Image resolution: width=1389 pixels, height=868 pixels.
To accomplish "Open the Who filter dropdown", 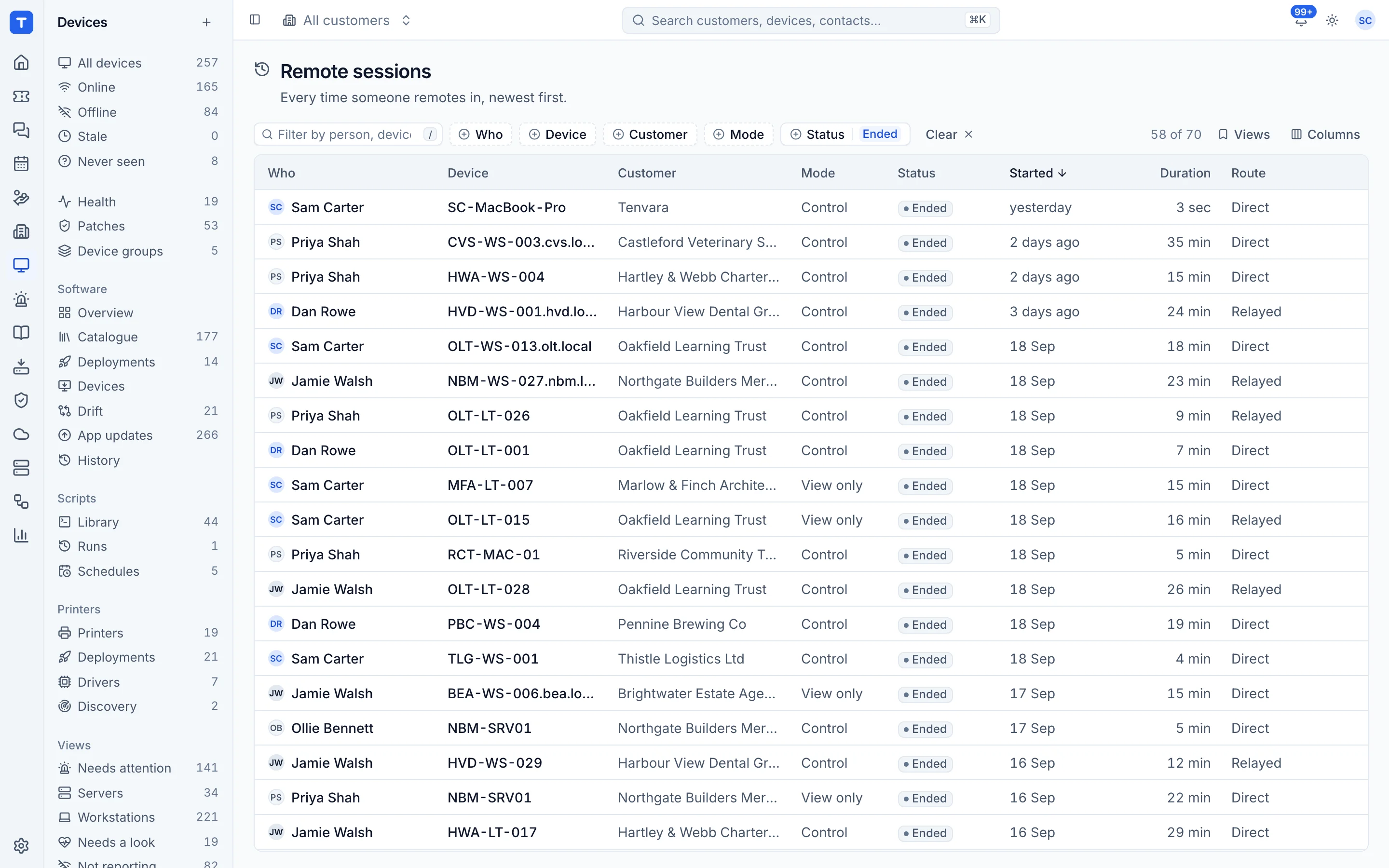I will click(480, 135).
